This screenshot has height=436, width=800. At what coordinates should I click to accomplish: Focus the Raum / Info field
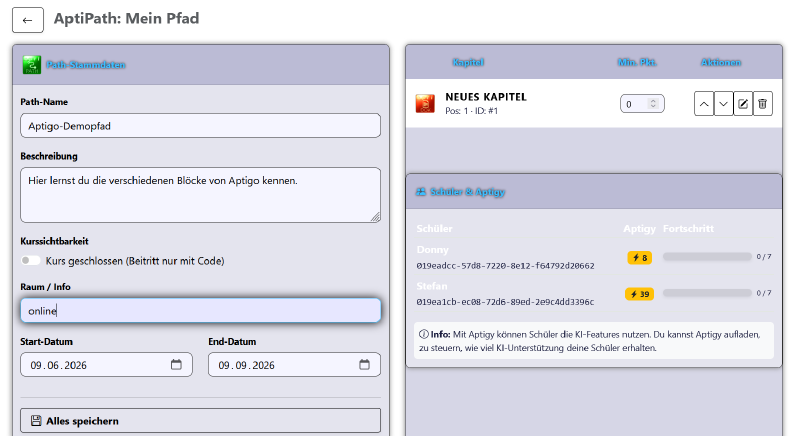(x=201, y=311)
